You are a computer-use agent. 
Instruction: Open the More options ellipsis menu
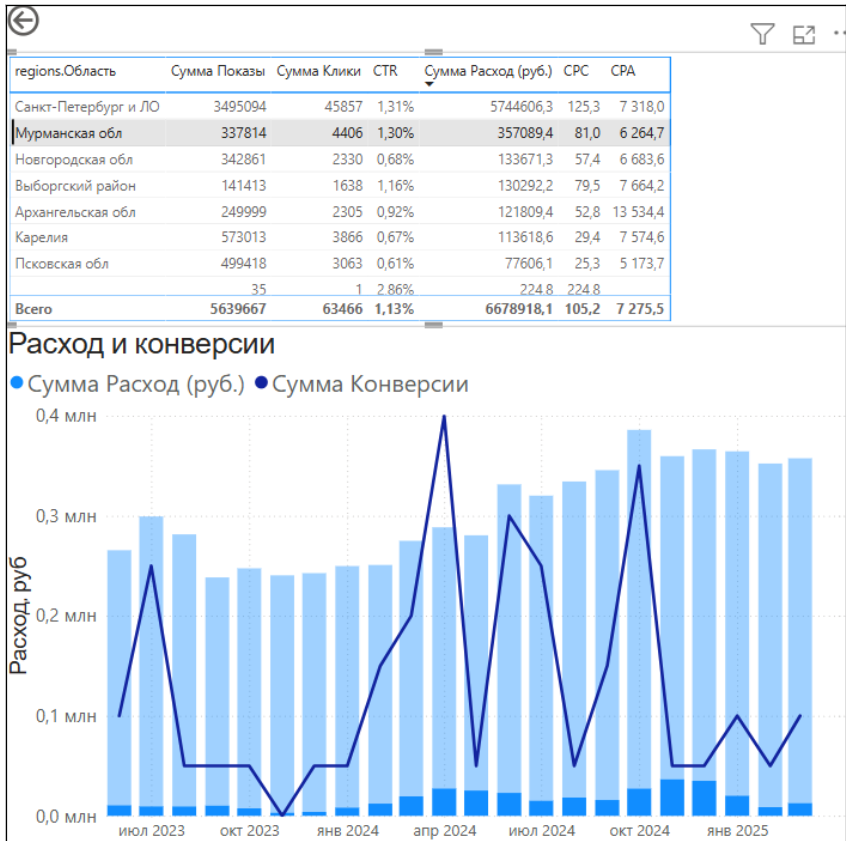(x=838, y=35)
